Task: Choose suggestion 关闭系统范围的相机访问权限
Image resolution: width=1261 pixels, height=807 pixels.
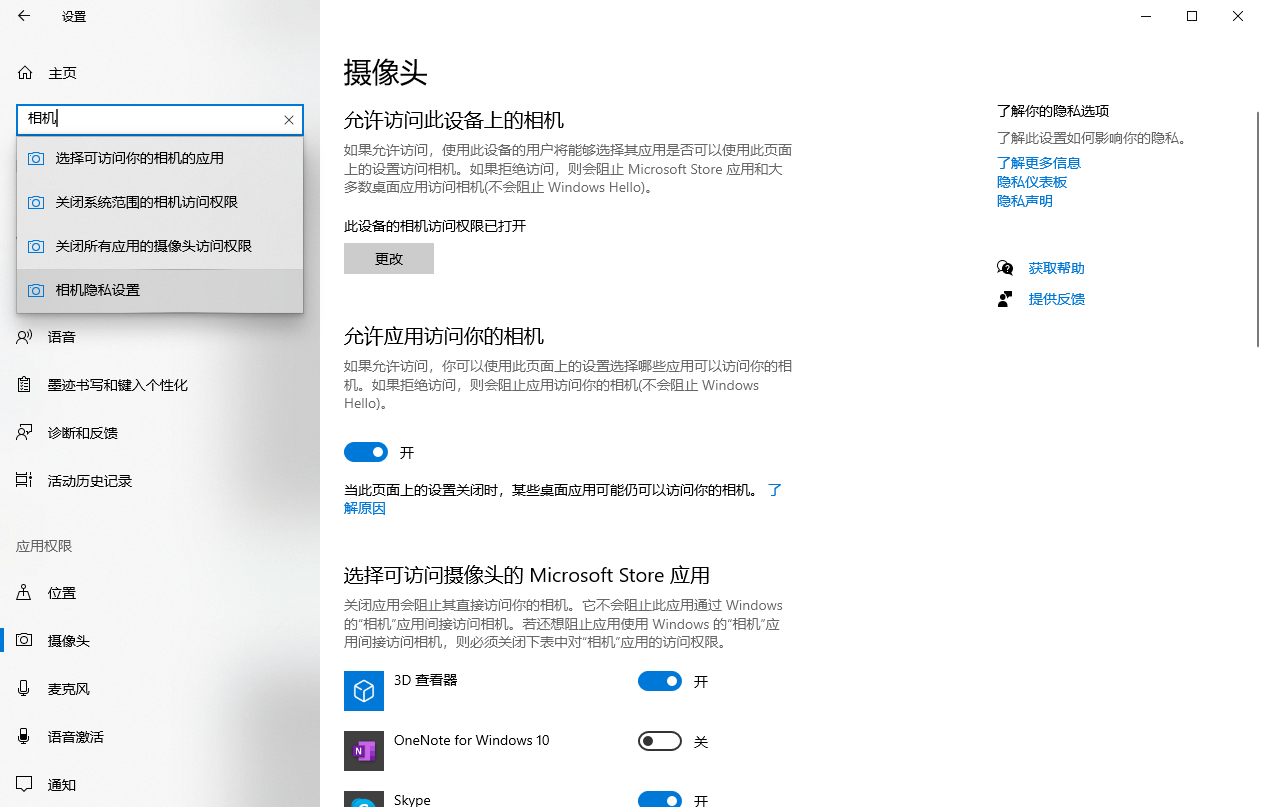Action: tap(147, 202)
